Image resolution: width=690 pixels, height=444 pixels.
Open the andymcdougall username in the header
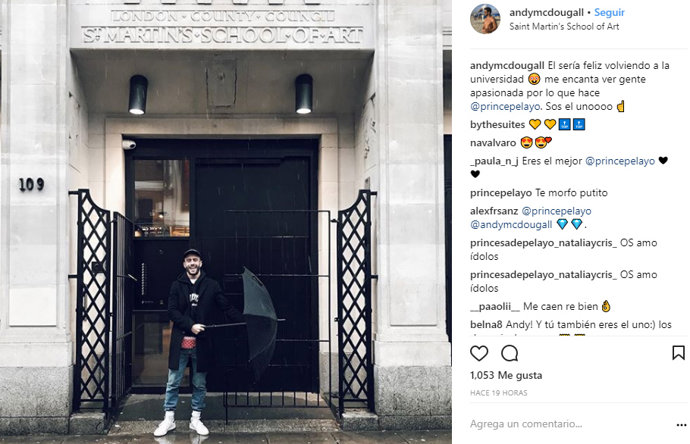point(547,12)
